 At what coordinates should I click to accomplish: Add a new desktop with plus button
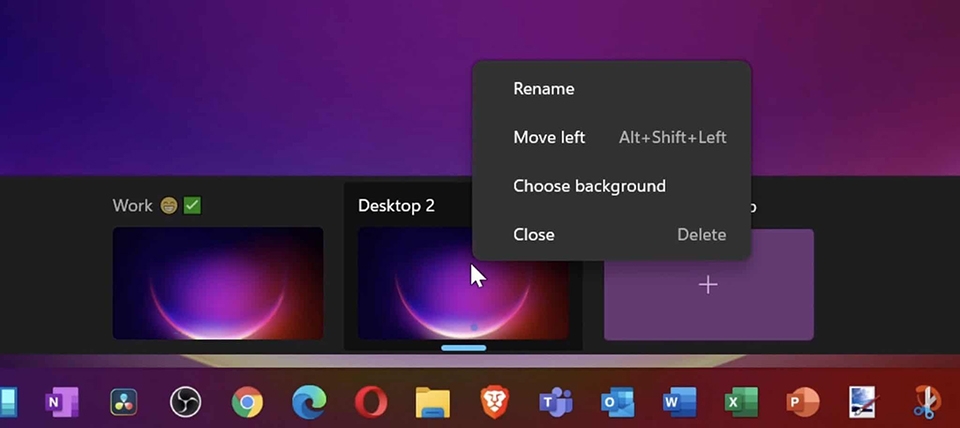(708, 285)
